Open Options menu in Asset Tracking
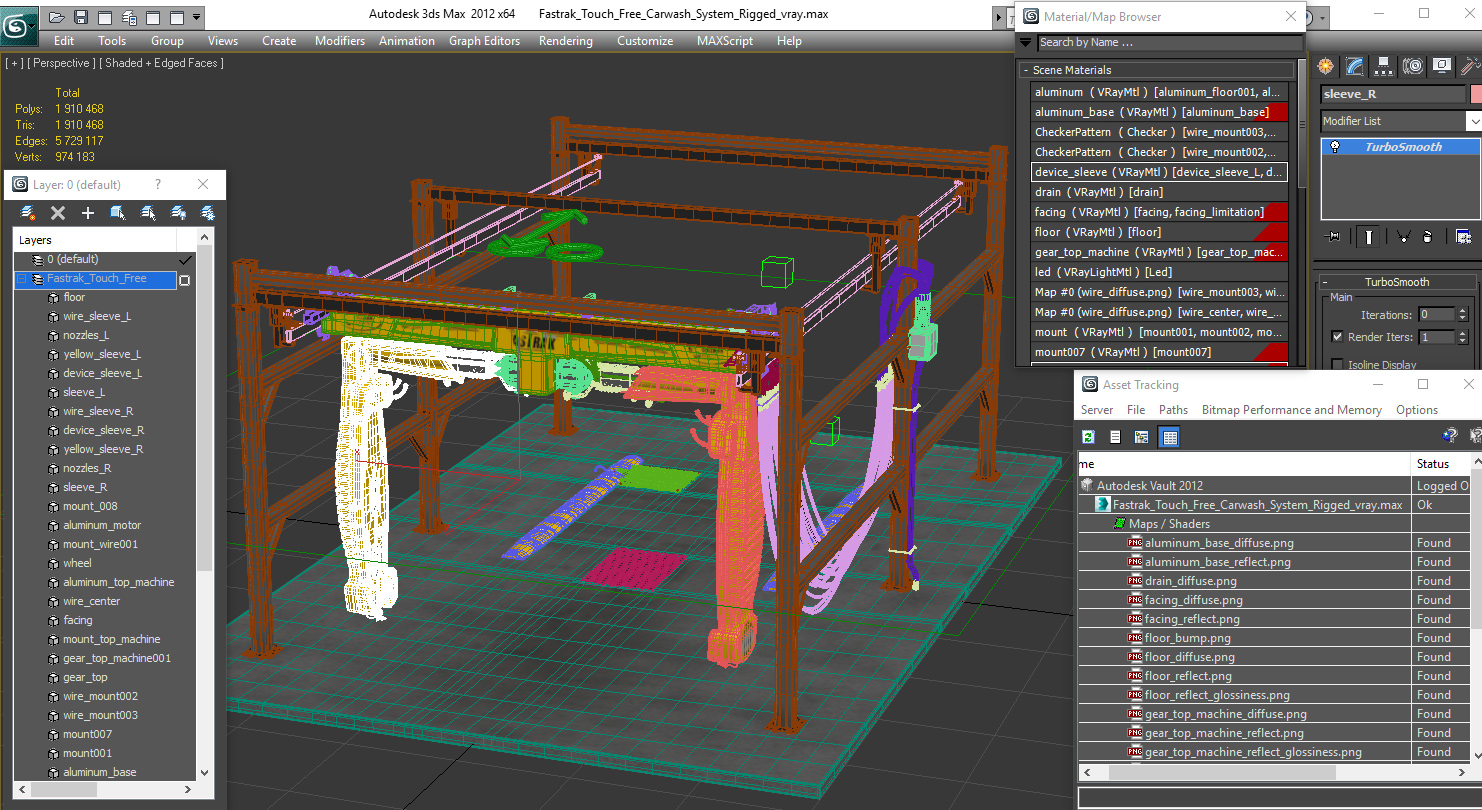Image resolution: width=1482 pixels, height=810 pixels. [1417, 410]
